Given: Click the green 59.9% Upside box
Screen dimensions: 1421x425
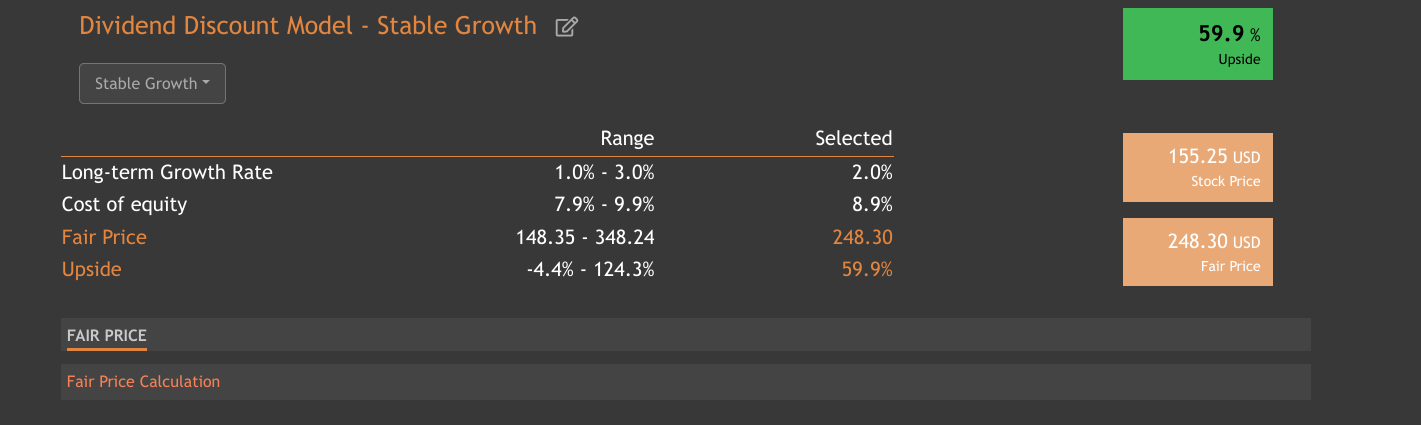Looking at the screenshot, I should [x=1198, y=44].
